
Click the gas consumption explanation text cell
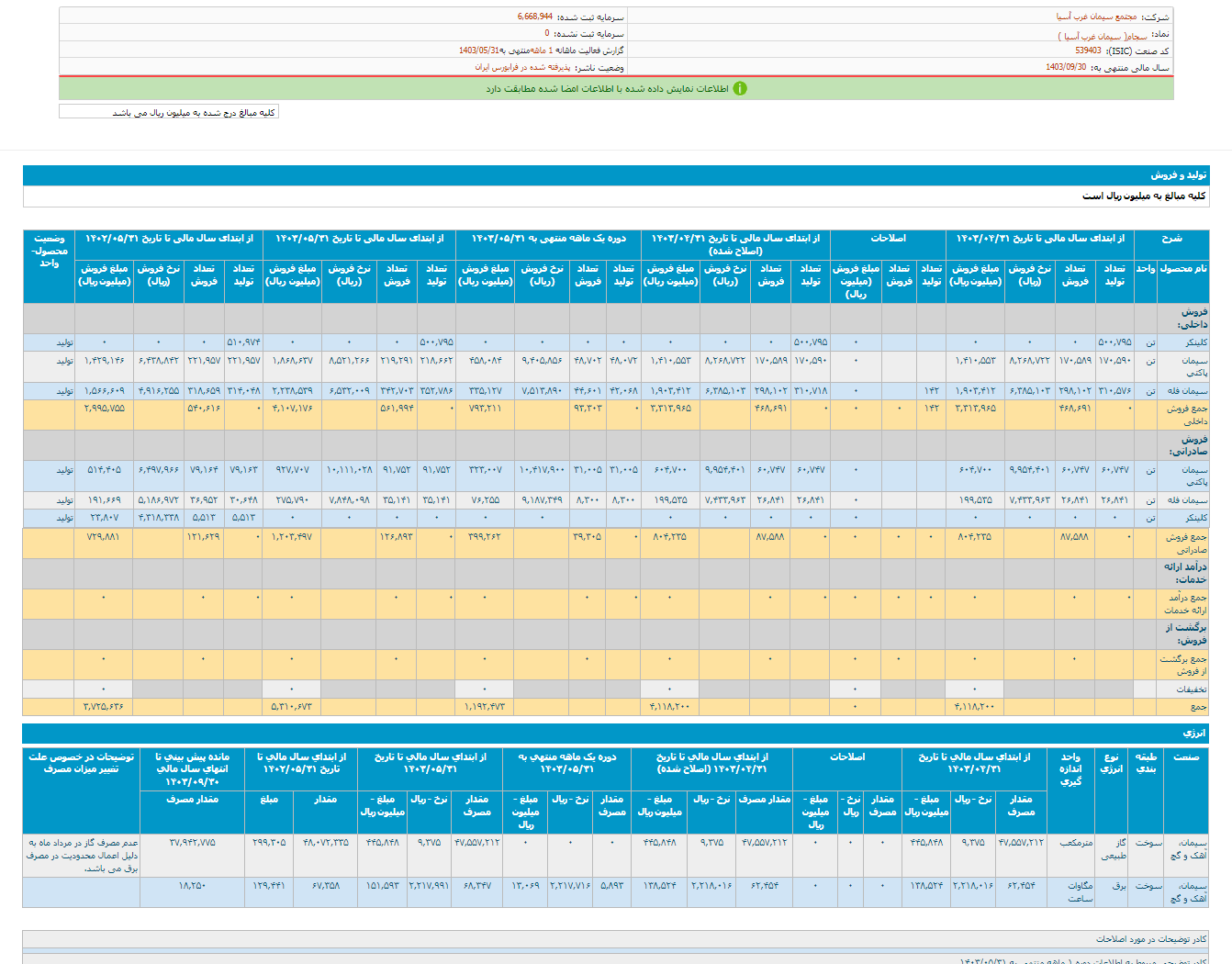[x=82, y=855]
